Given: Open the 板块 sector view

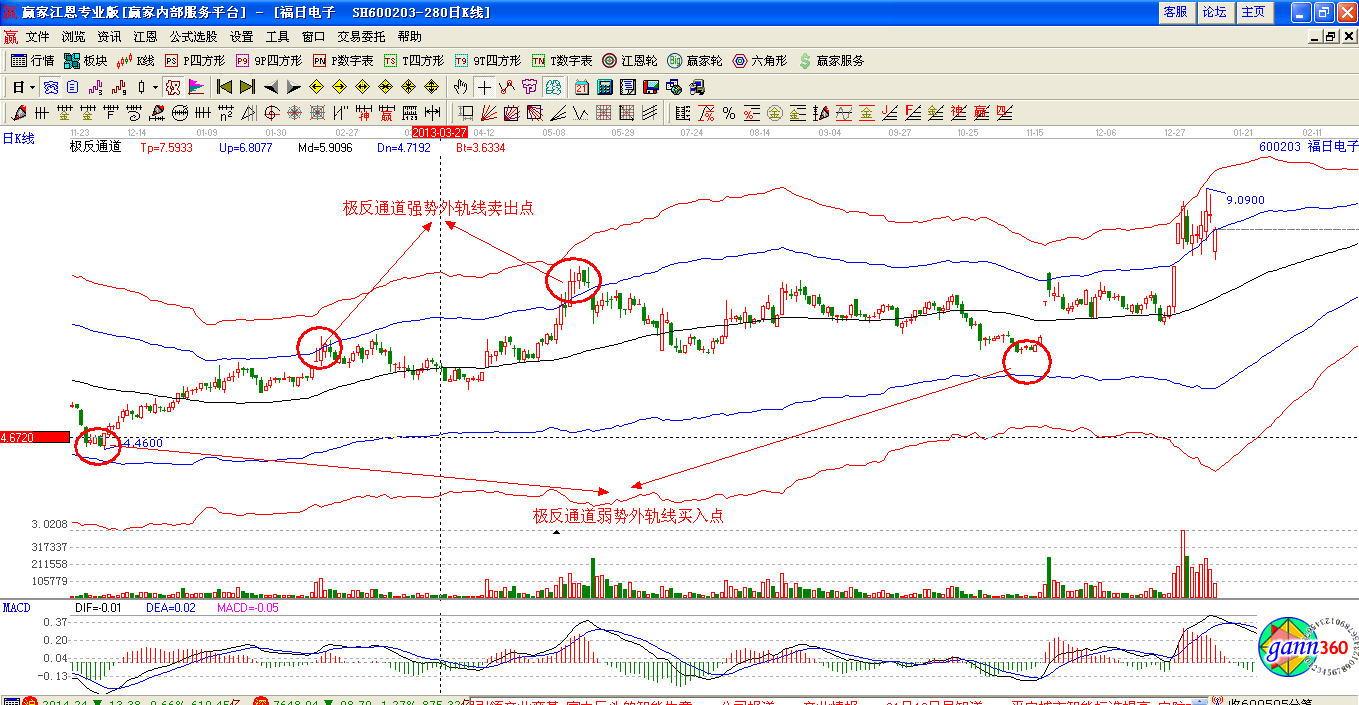Looking at the screenshot, I should click(x=85, y=61).
